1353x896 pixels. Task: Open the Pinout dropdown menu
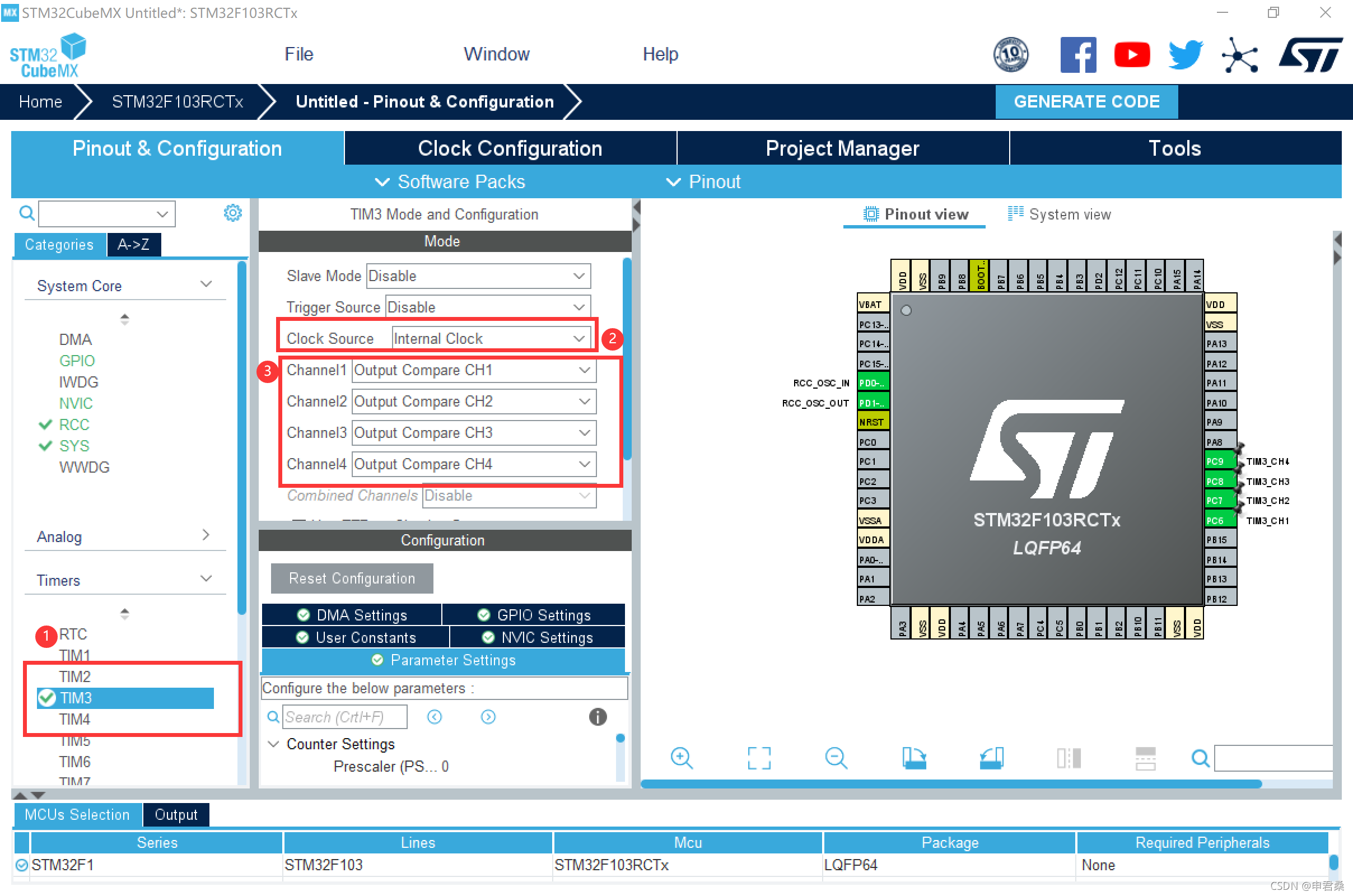tap(703, 181)
